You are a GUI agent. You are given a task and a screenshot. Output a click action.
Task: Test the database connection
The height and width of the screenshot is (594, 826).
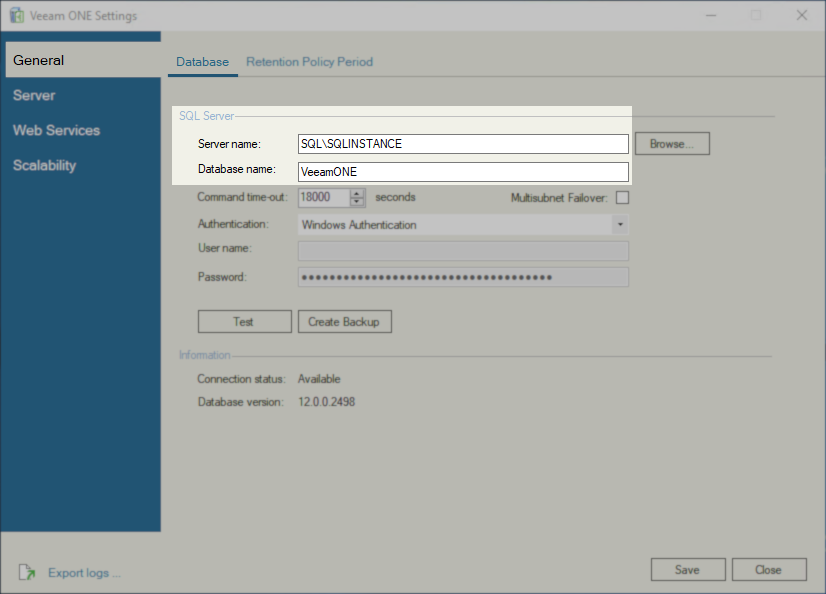coord(244,322)
